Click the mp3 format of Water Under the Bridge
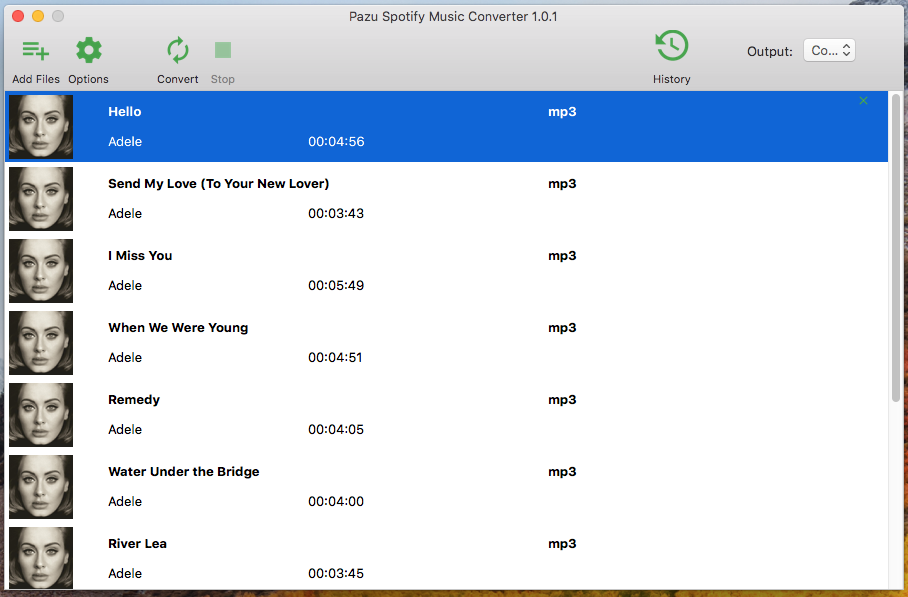 tap(562, 472)
